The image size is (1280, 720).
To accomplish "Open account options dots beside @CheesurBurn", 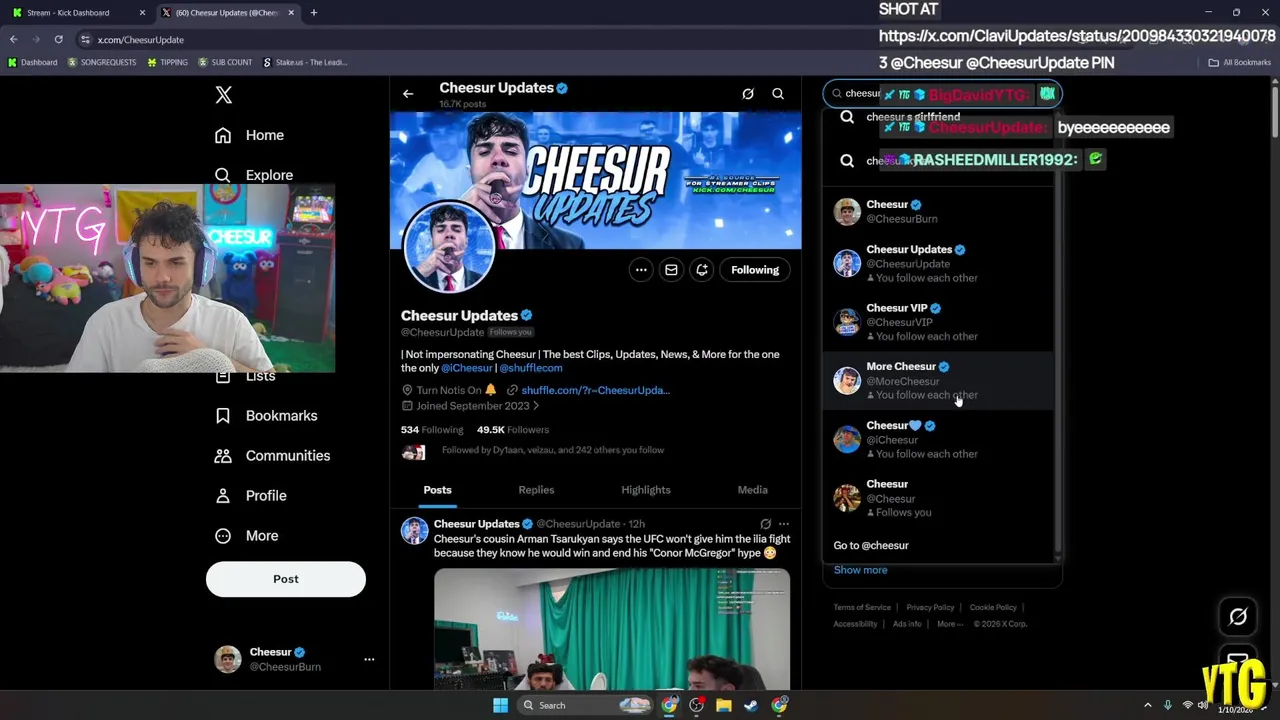I will tap(369, 659).
